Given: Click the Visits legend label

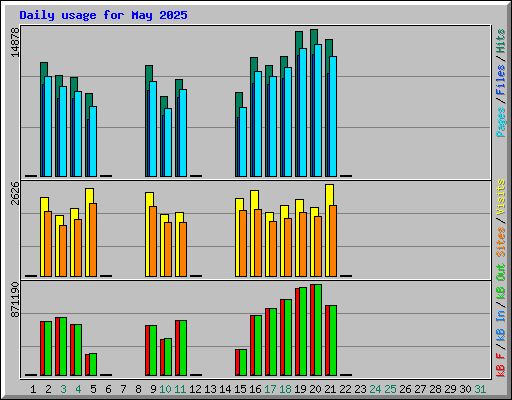Looking at the screenshot, I should pyautogui.click(x=501, y=197).
